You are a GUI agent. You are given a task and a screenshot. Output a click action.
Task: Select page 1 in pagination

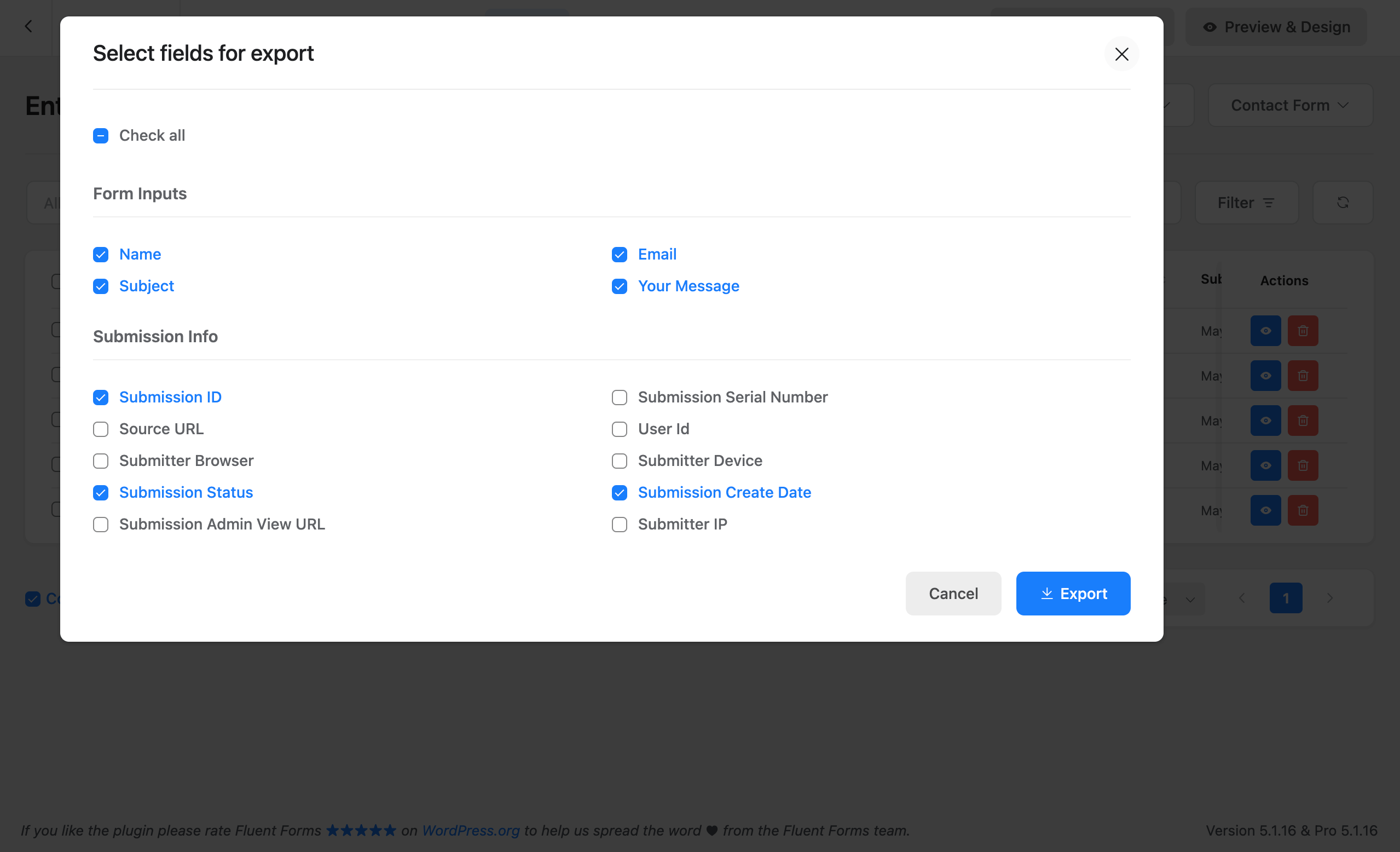(1285, 598)
